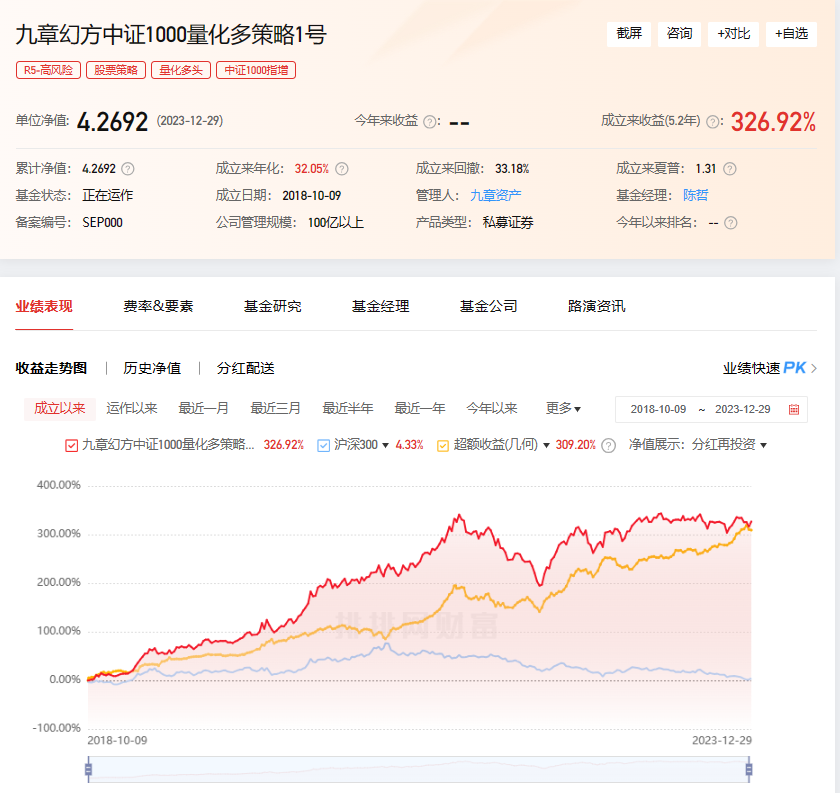
Task: Click right handle of chart range slider
Action: click(x=749, y=770)
